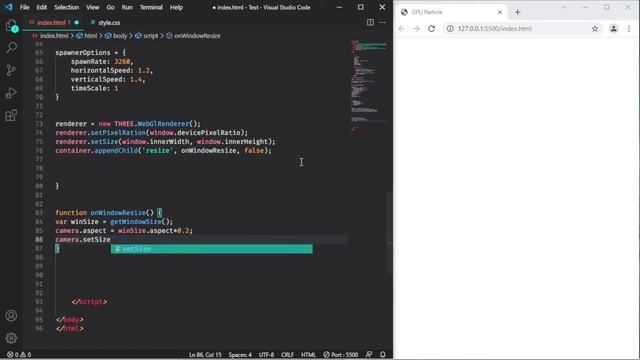Bookmark this page with star icon
Screen dimensions: 640x360
595,29
